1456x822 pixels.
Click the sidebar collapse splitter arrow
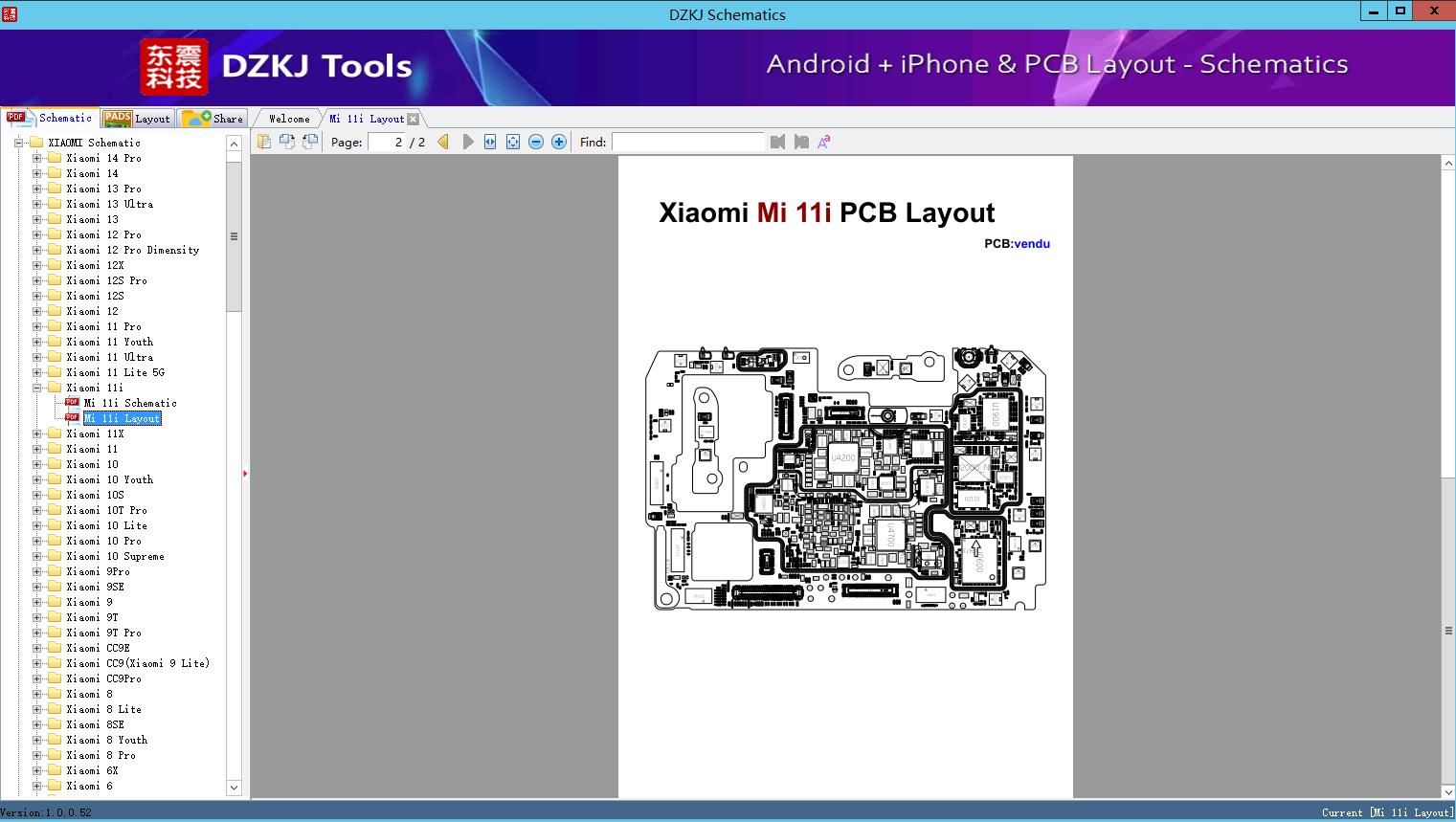(245, 473)
